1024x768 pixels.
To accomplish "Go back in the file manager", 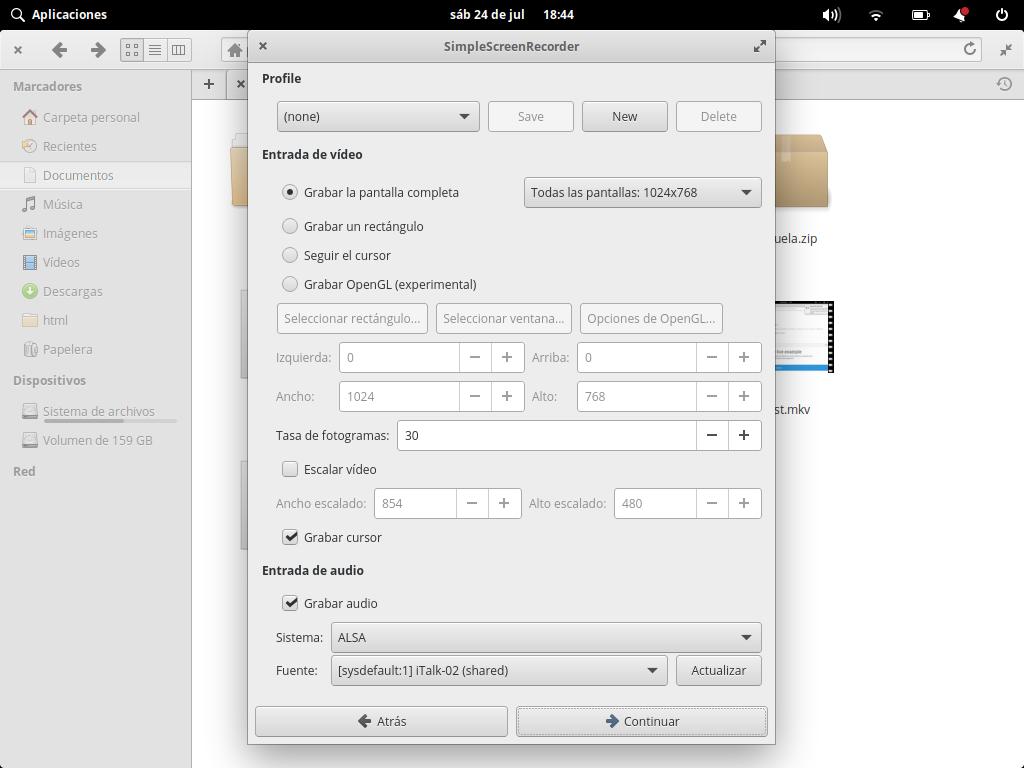I will tap(59, 50).
